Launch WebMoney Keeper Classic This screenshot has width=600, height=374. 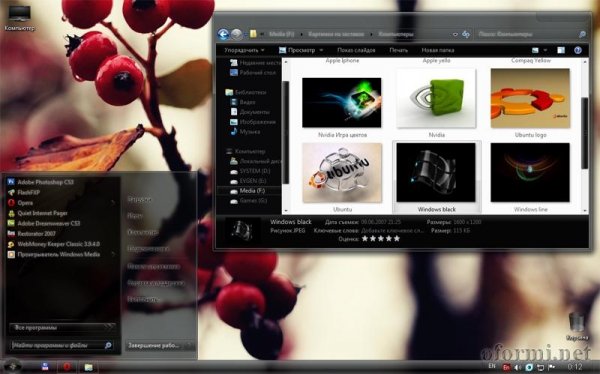pos(54,244)
